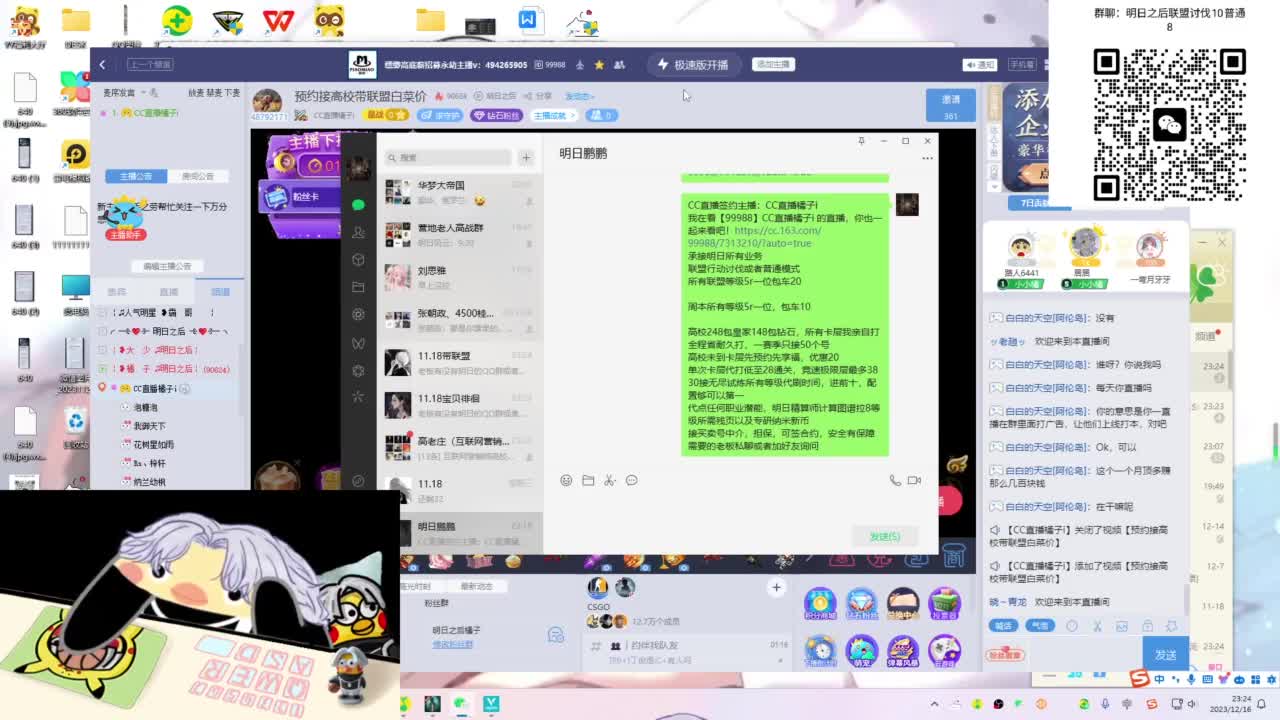Image resolution: width=1280 pixels, height=720 pixels.
Task: Open the three-dot chat info menu
Action: click(927, 157)
